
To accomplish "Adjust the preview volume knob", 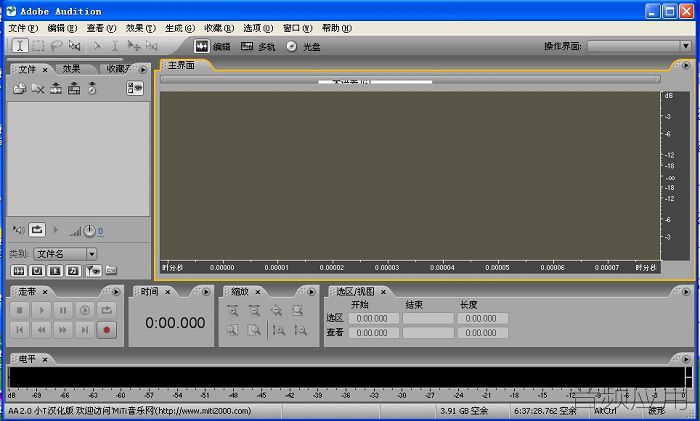I will click(x=90, y=231).
